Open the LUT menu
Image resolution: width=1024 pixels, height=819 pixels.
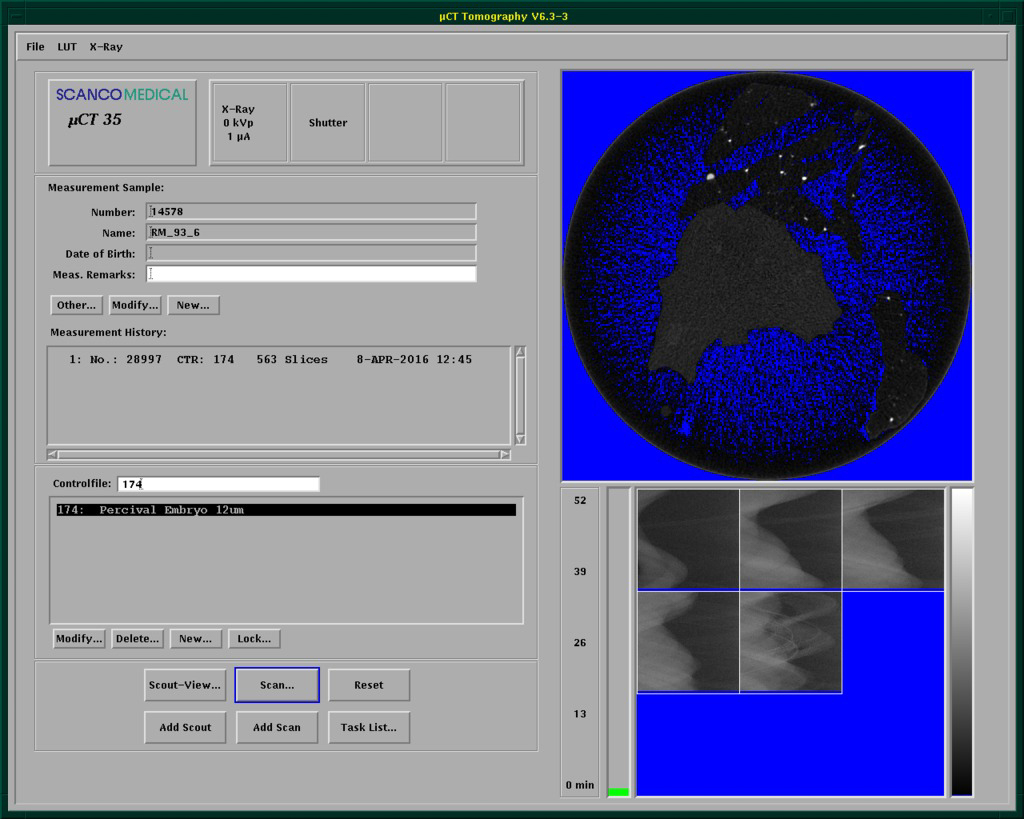(67, 47)
